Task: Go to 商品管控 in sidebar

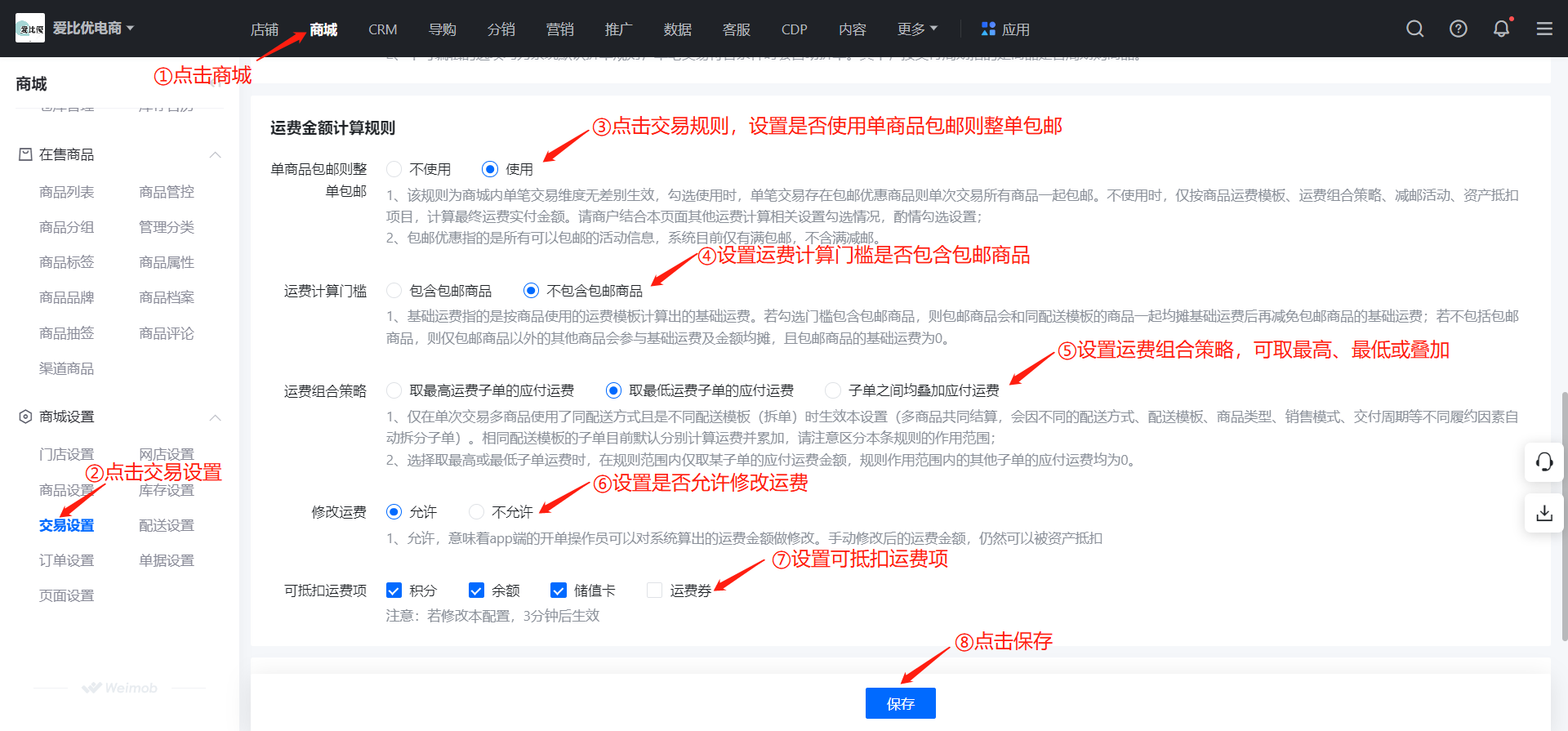Action: 167,192
